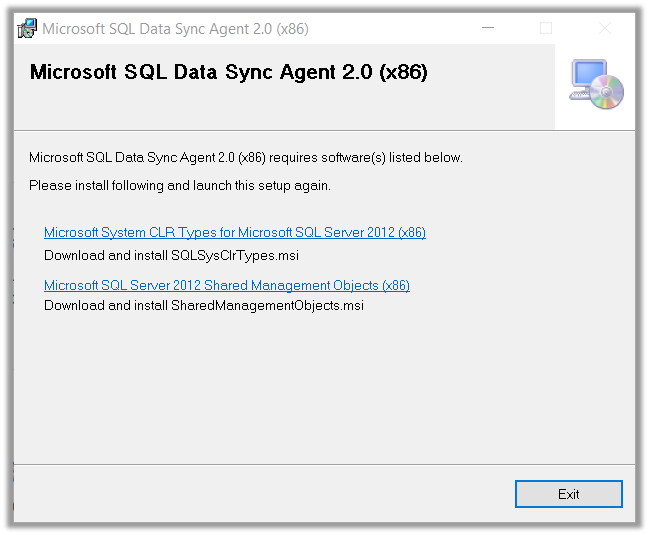Open the SQL Server 2012 Shared Management Objects link

click(227, 286)
